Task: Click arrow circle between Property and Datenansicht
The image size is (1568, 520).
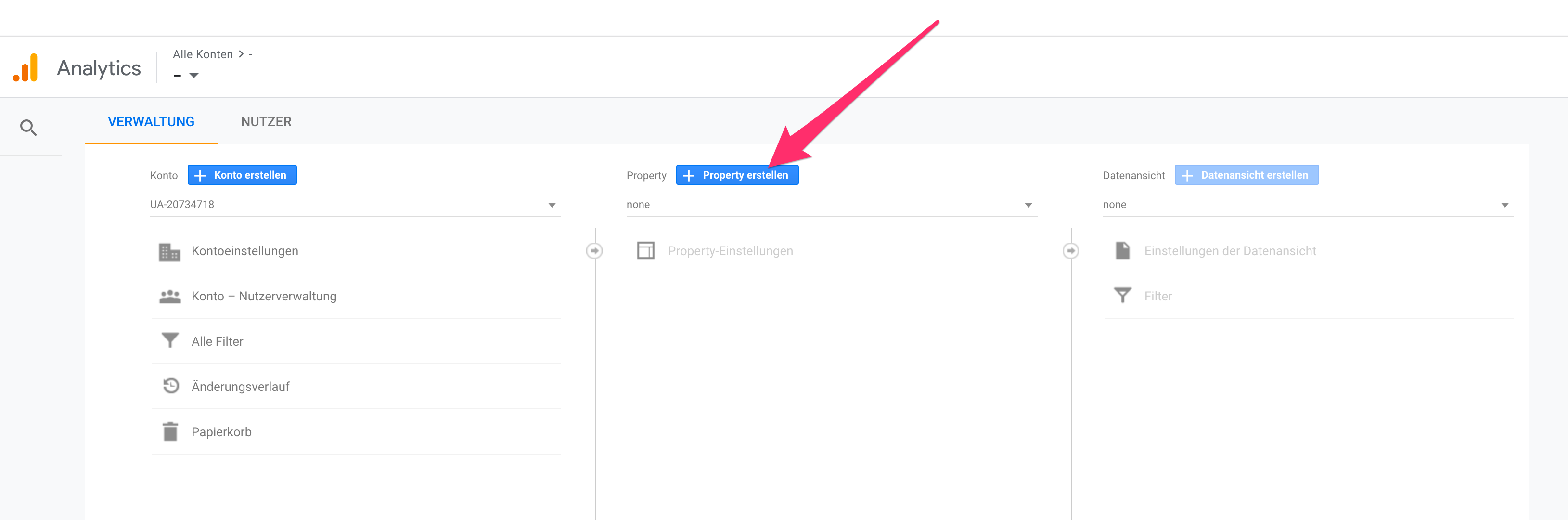Action: click(1071, 251)
